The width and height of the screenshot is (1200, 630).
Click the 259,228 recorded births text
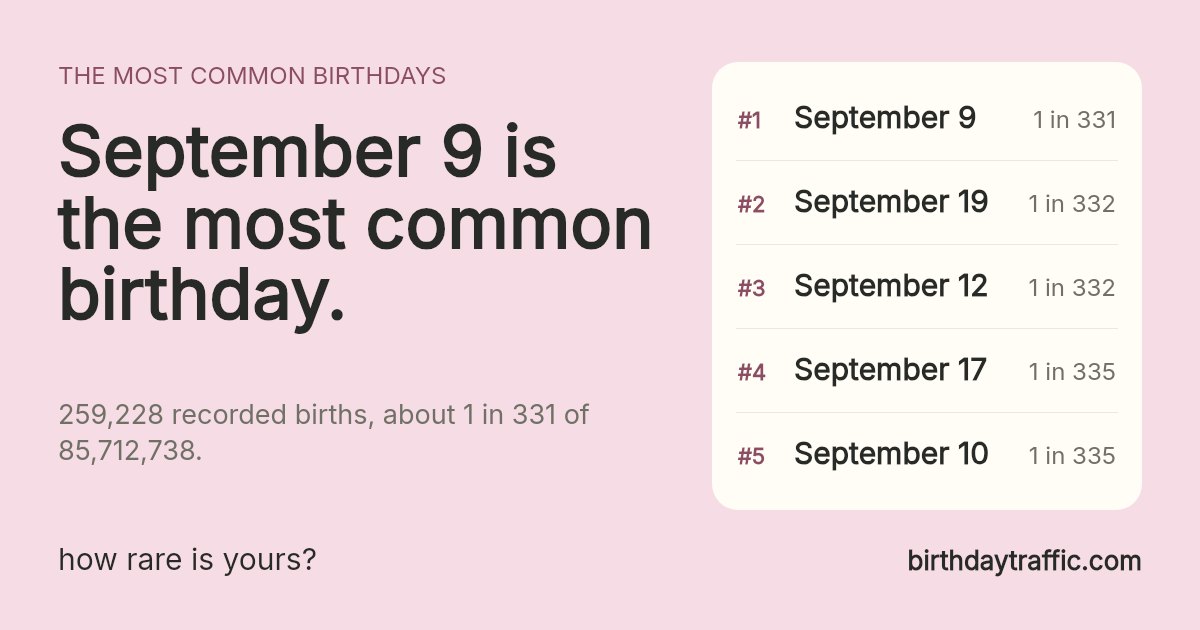[324, 433]
